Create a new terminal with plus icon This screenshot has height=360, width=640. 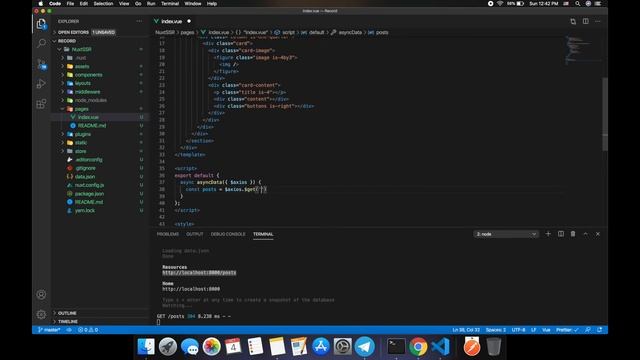[548, 234]
